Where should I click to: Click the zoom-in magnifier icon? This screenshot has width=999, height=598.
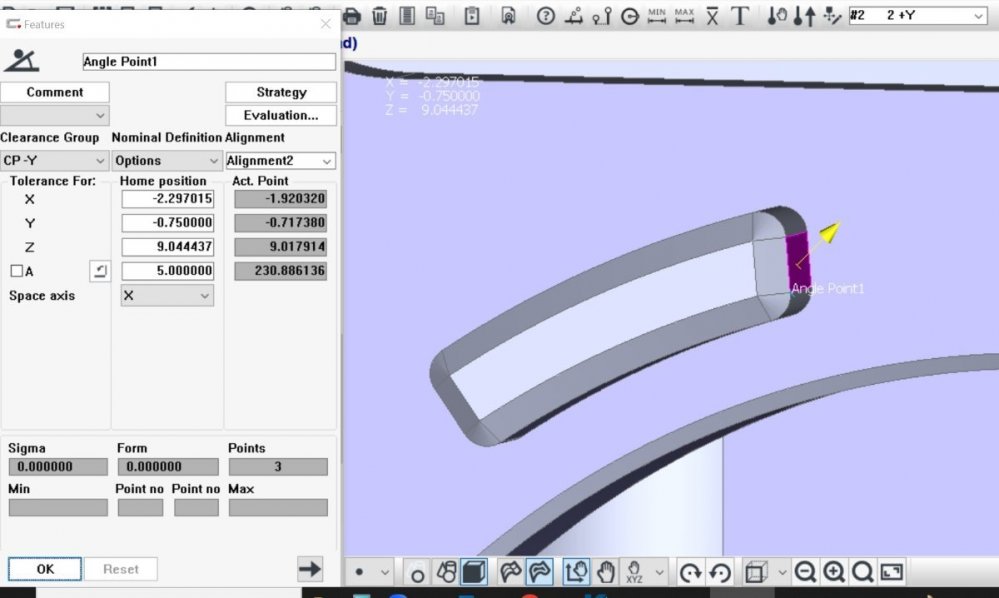pyautogui.click(x=835, y=571)
